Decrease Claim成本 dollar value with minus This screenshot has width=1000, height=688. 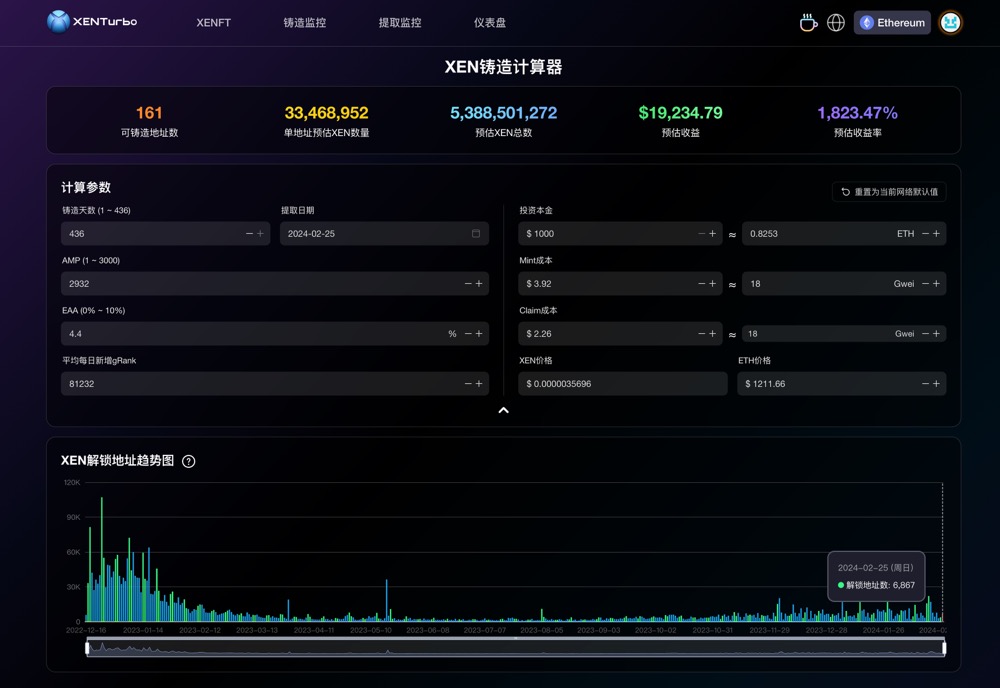(702, 333)
